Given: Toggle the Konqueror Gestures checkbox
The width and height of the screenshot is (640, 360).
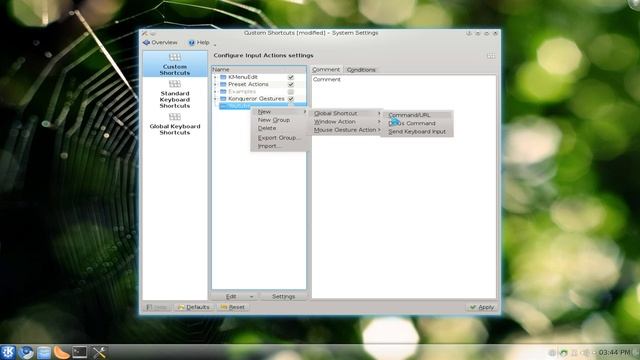Looking at the screenshot, I should [291, 99].
